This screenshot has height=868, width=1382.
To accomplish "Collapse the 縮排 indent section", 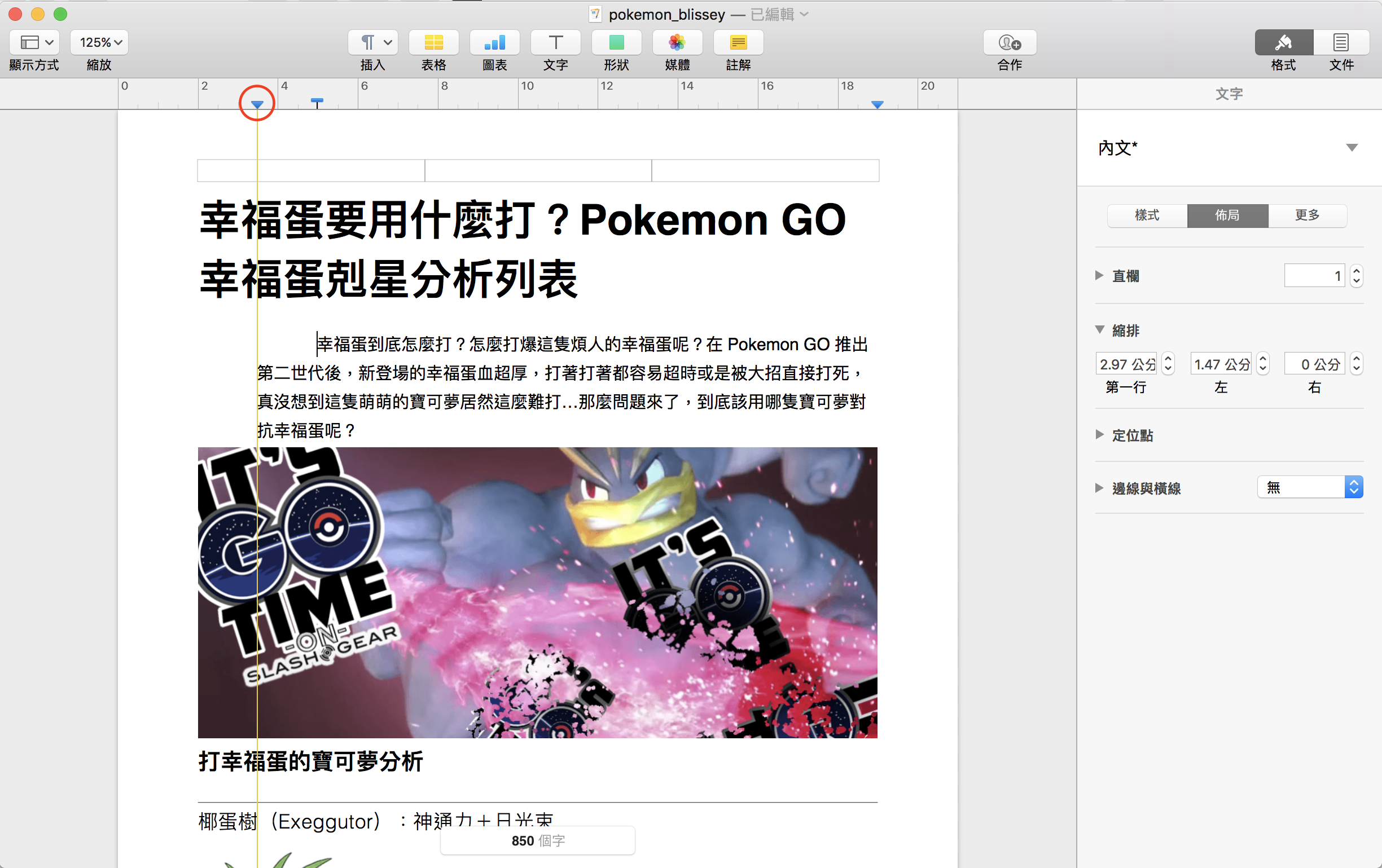I will point(1100,330).
